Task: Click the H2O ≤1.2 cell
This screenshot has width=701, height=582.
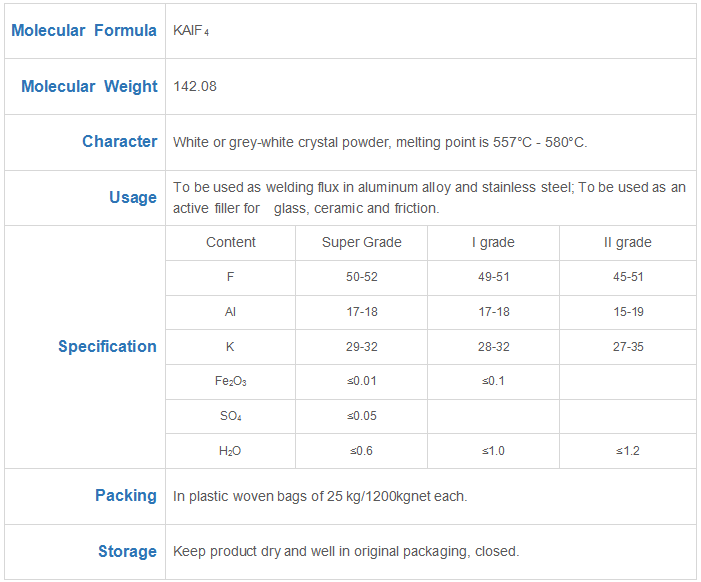Action: point(628,451)
